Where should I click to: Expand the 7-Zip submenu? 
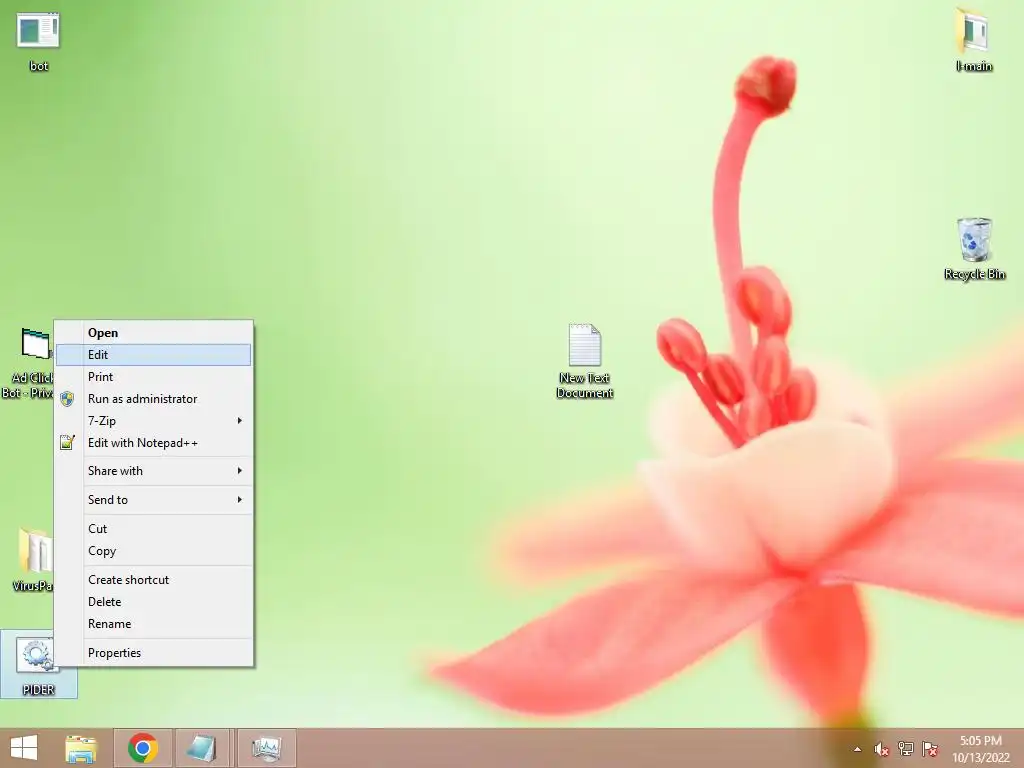(153, 421)
